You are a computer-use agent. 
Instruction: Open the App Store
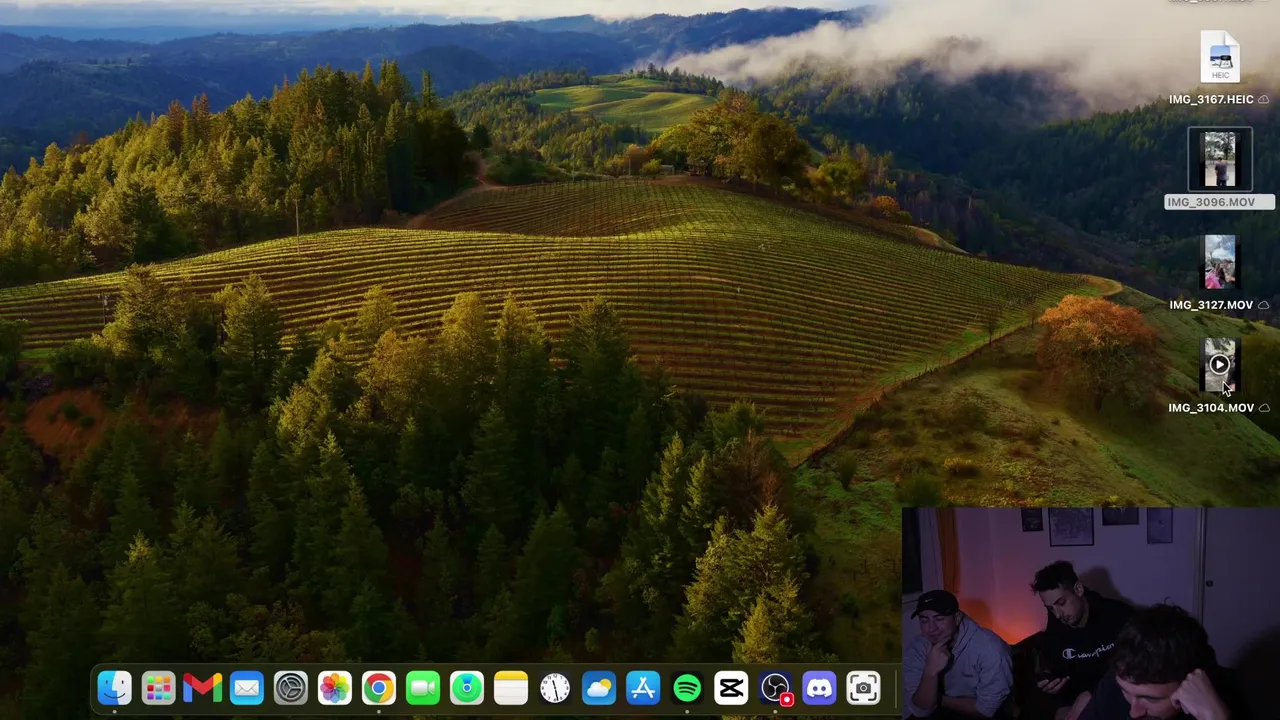[x=642, y=688]
